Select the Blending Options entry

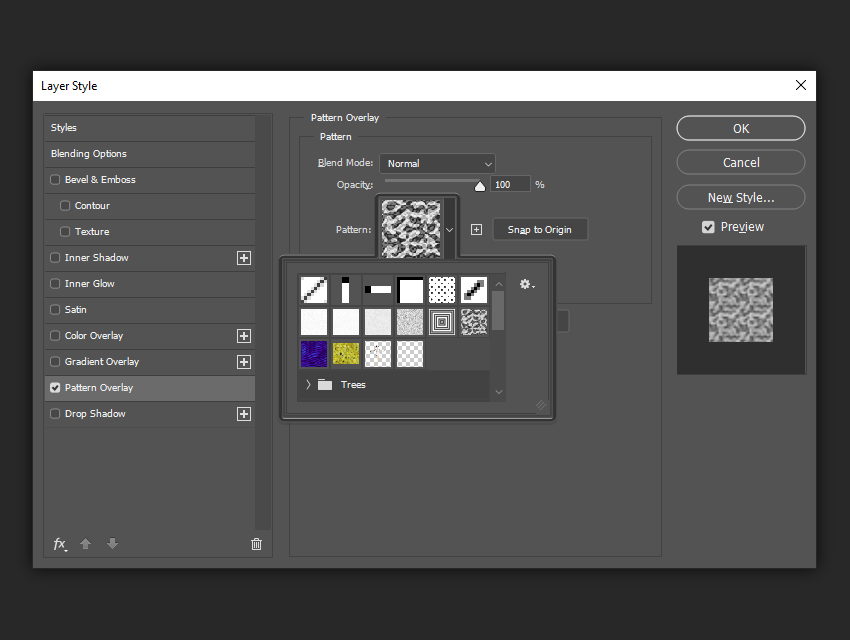pos(150,154)
